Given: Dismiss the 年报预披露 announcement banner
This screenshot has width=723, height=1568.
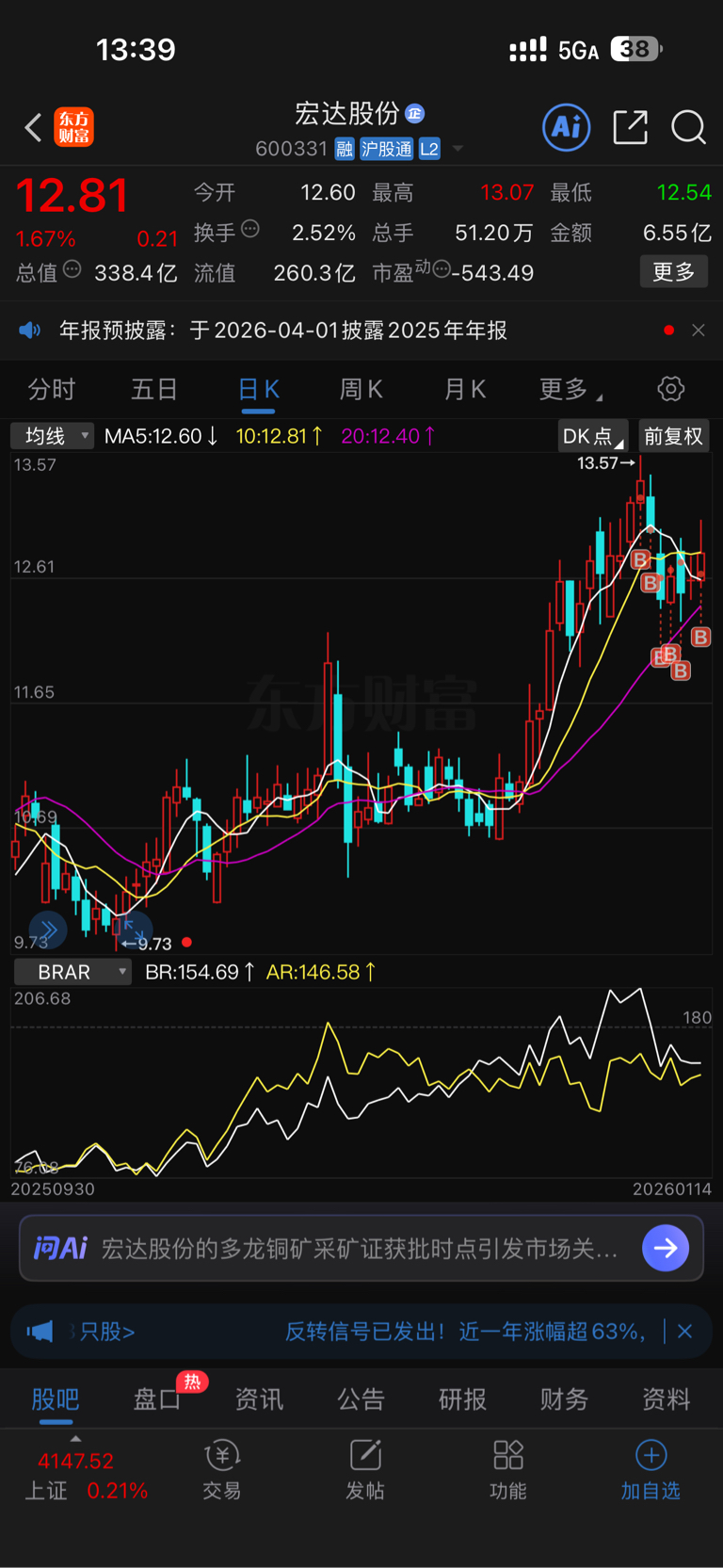Looking at the screenshot, I should 699,330.
